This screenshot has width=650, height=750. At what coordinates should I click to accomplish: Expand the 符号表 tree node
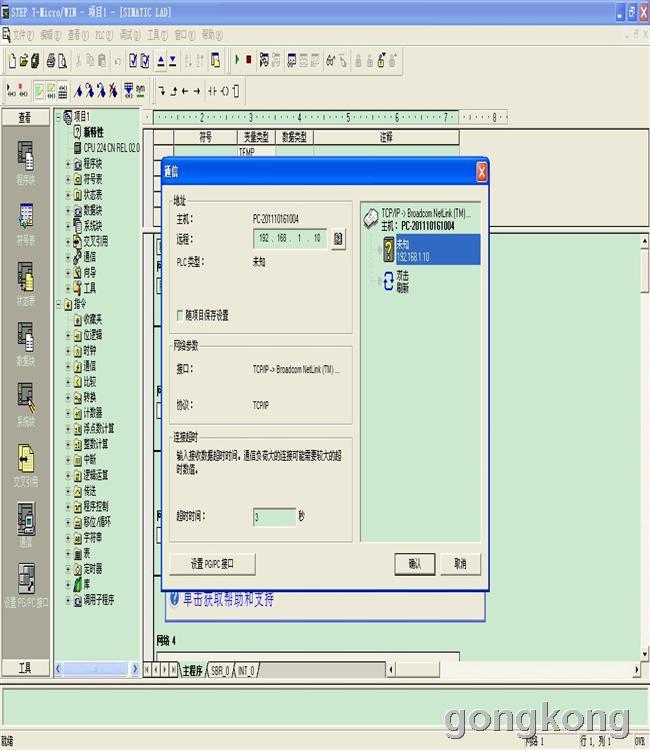68,179
